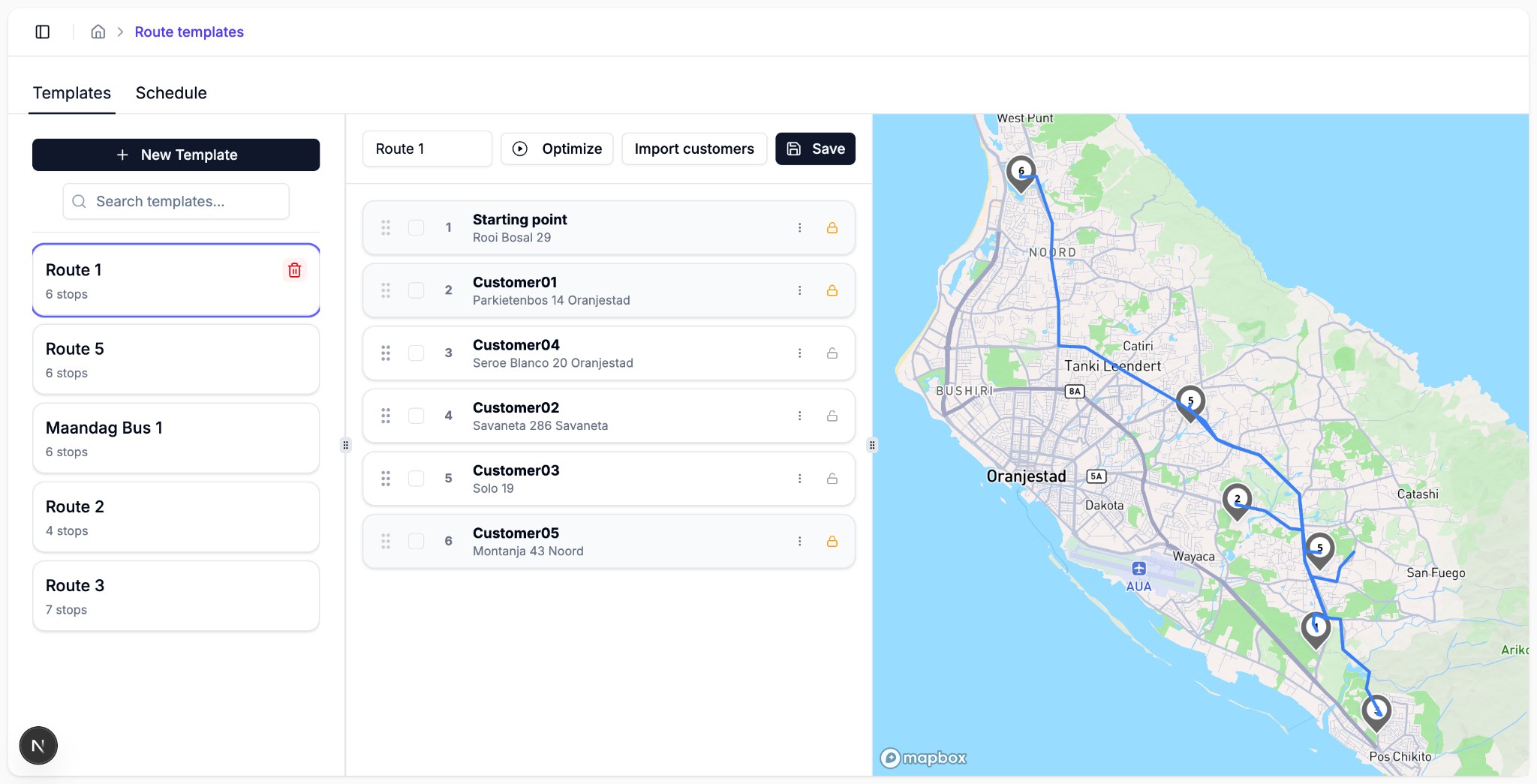Click the play icon inside Optimize

520,149
